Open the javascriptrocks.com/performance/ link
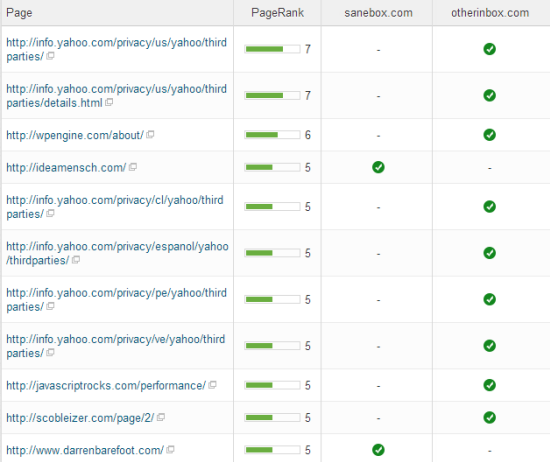 [106, 386]
